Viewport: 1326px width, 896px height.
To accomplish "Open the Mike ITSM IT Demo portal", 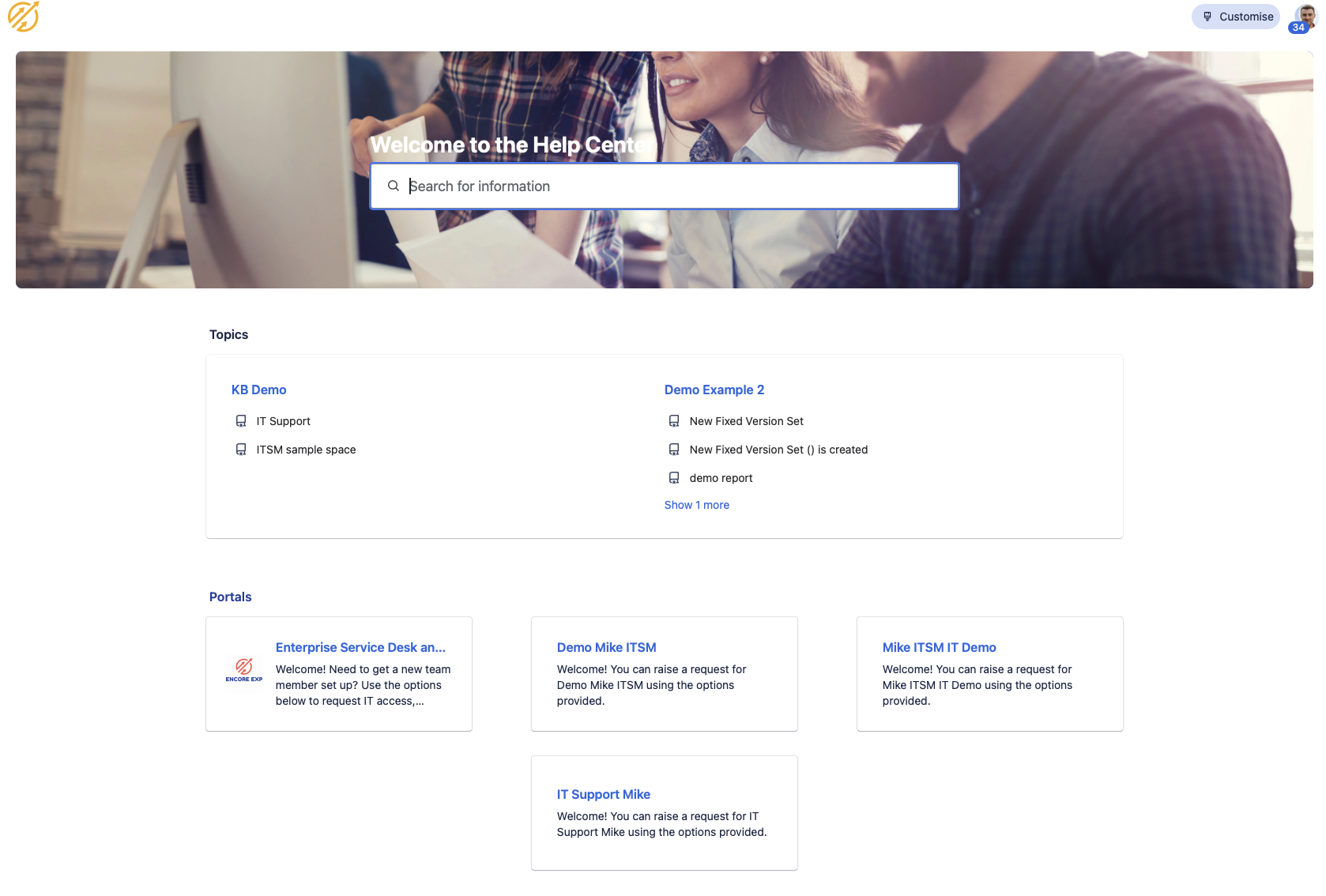I will coord(939,647).
